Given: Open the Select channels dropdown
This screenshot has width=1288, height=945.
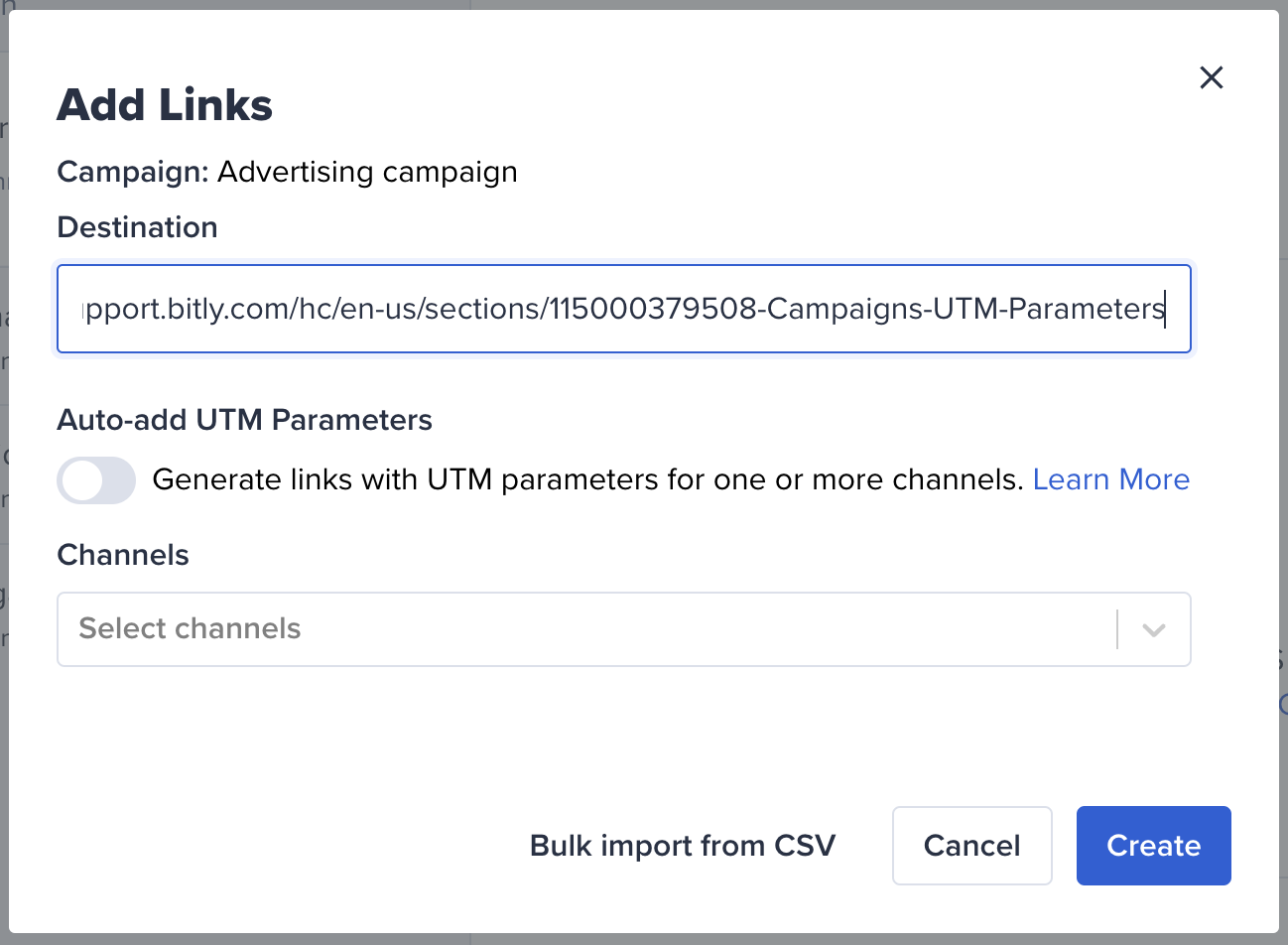Looking at the screenshot, I should point(623,629).
